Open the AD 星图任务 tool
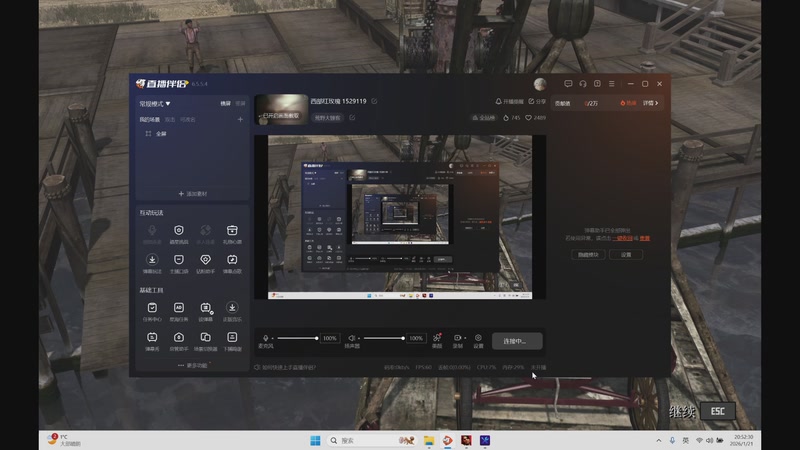Image resolution: width=800 pixels, height=450 pixels. click(179, 312)
